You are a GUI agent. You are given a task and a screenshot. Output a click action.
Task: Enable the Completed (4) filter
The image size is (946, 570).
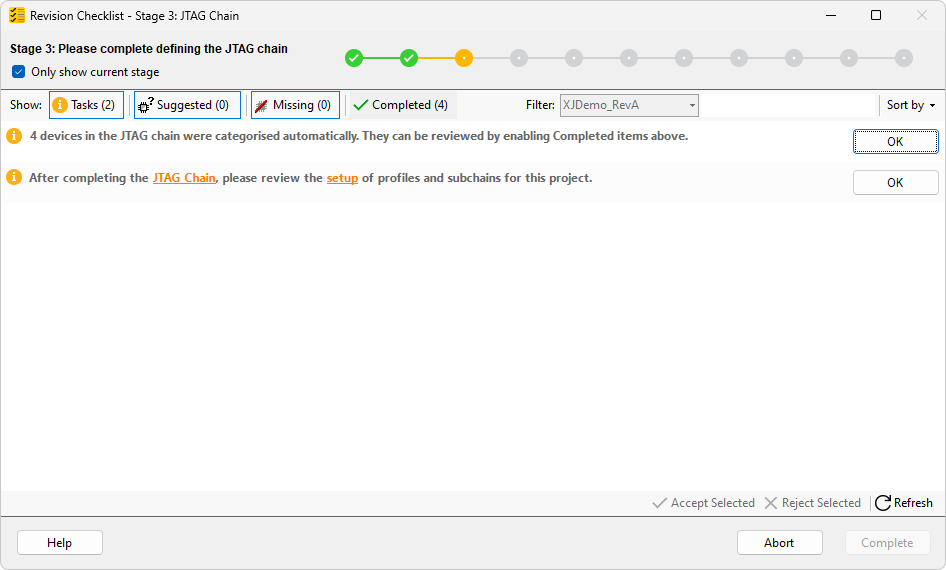pos(401,105)
